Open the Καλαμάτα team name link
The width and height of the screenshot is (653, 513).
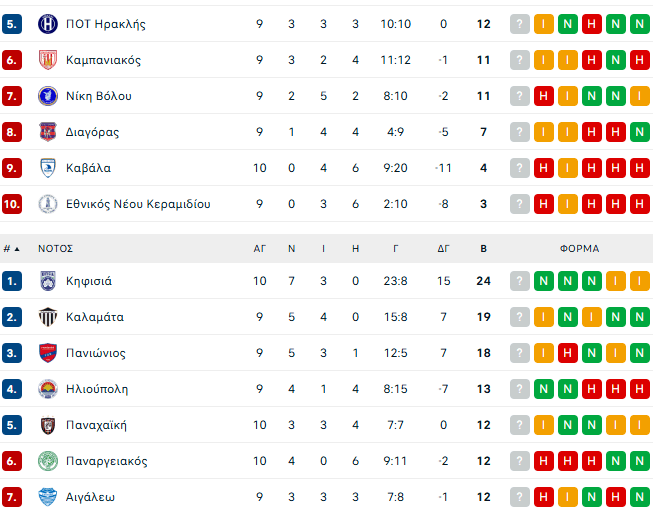coord(95,317)
